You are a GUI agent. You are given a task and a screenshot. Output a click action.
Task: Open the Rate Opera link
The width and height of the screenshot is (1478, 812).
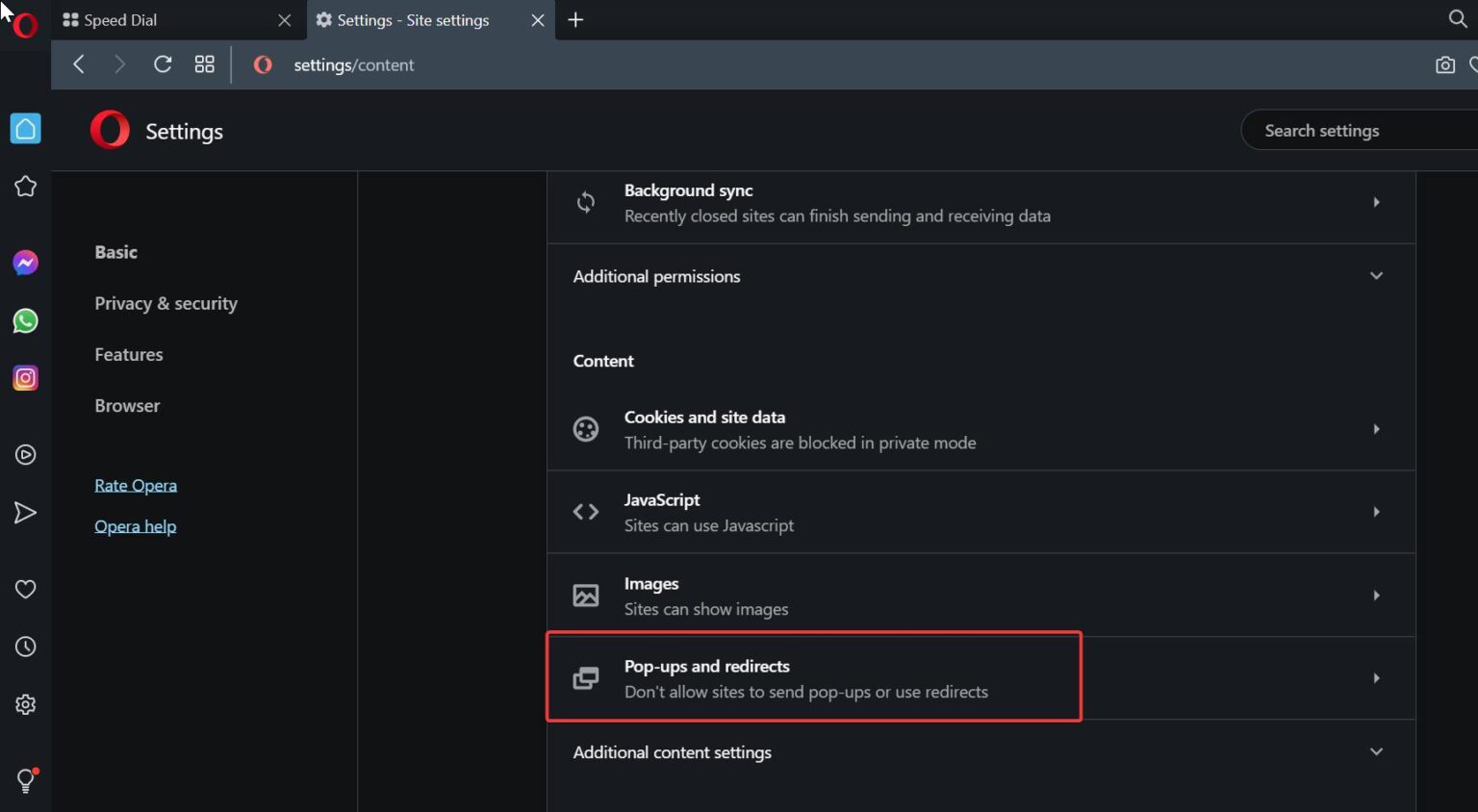[136, 484]
